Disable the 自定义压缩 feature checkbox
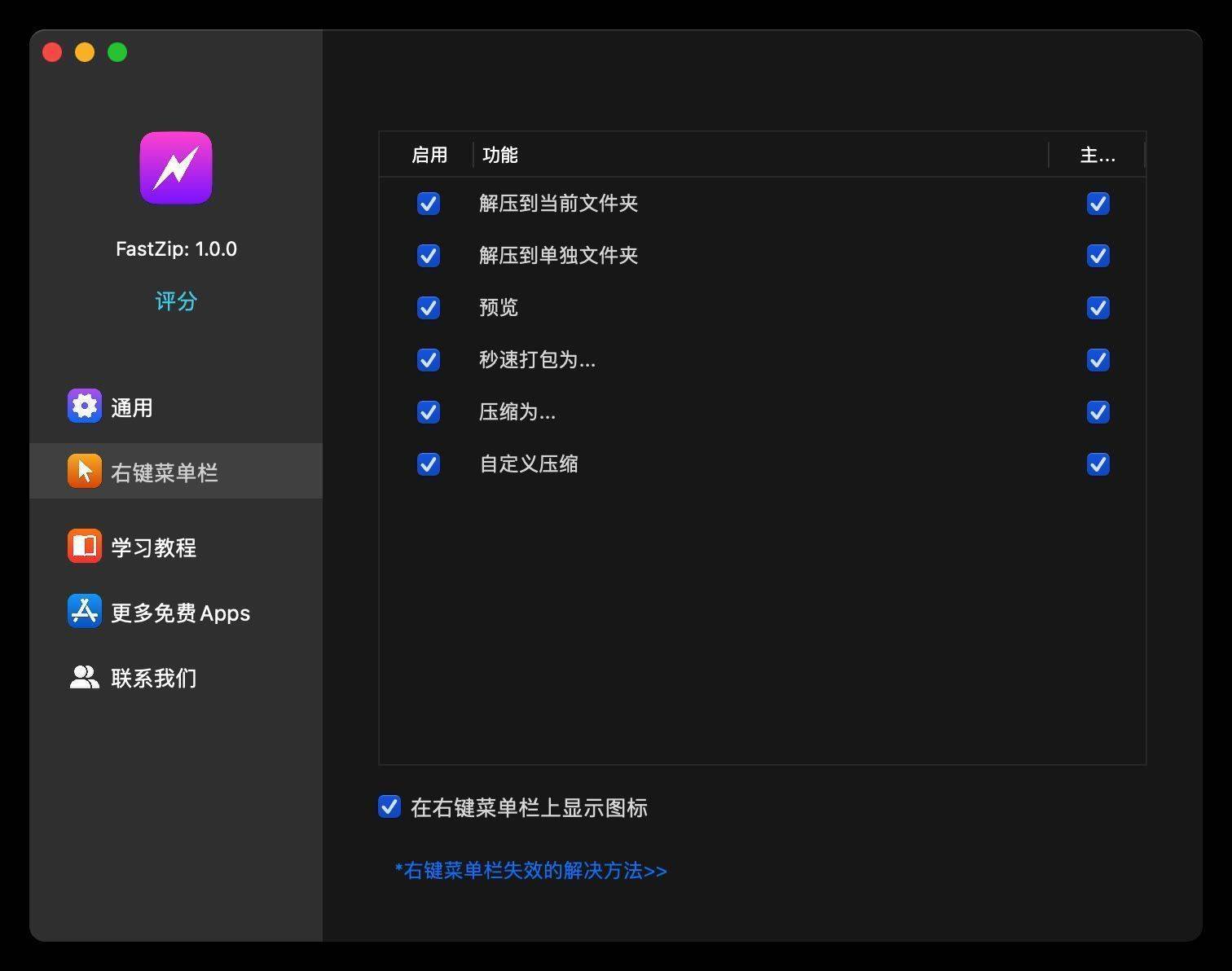Viewport: 1232px width, 971px height. tap(428, 464)
